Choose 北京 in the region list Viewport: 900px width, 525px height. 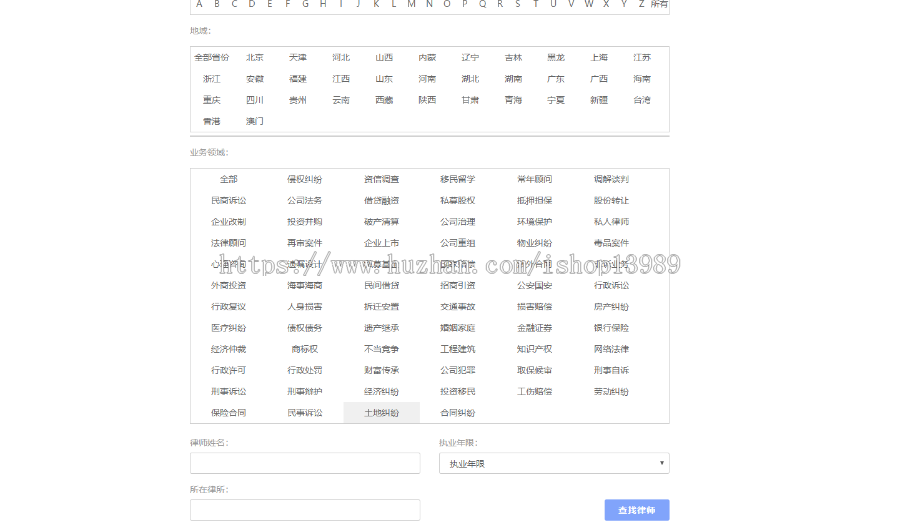tap(254, 57)
